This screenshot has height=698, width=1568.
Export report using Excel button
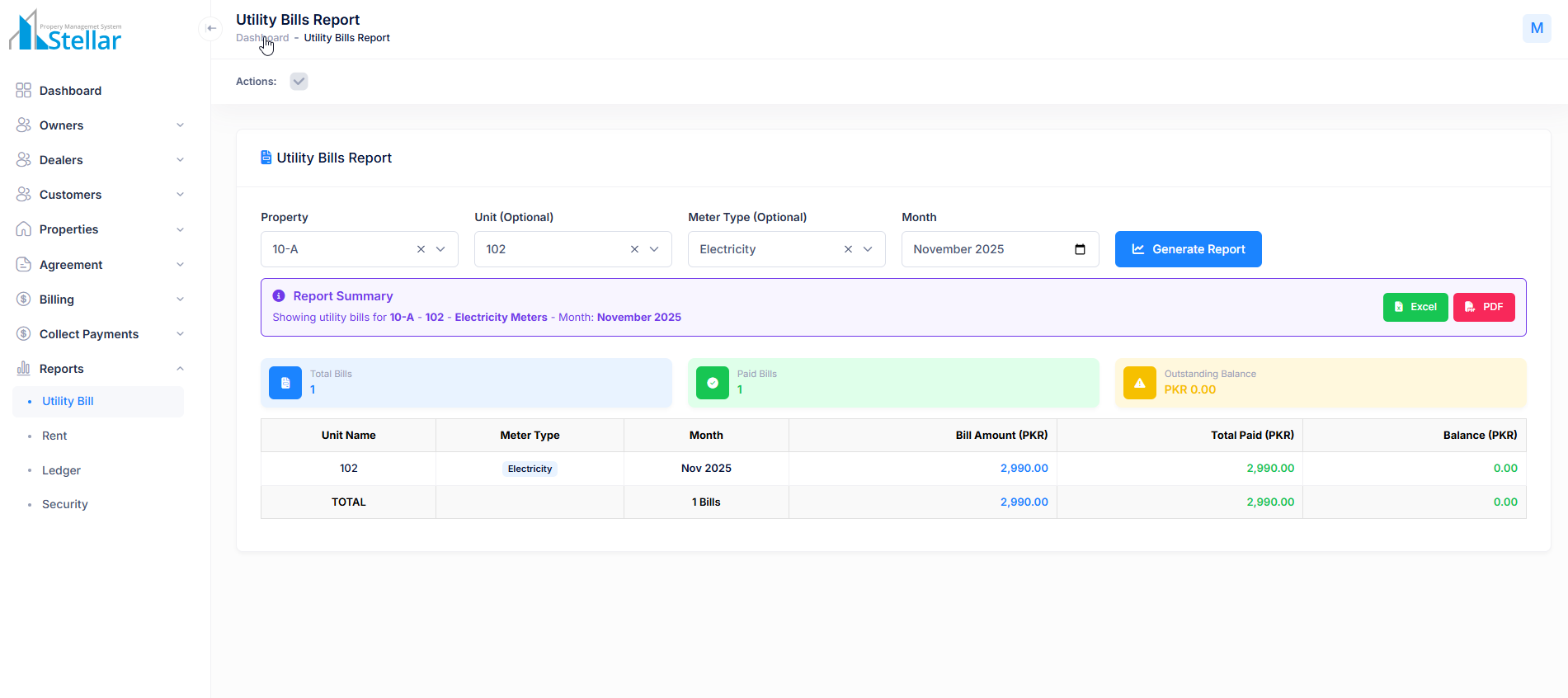(1415, 307)
